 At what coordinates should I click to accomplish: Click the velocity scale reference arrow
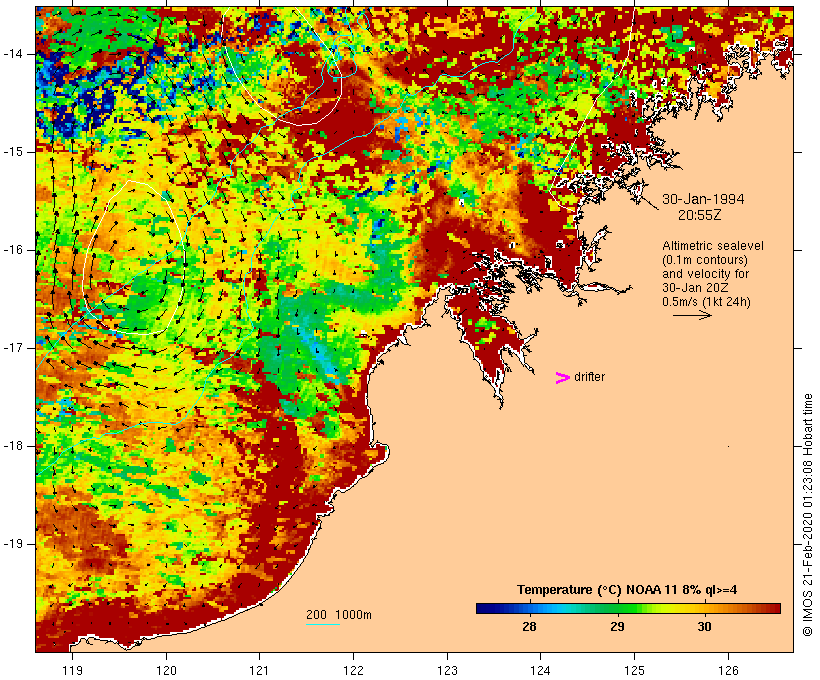point(692,315)
